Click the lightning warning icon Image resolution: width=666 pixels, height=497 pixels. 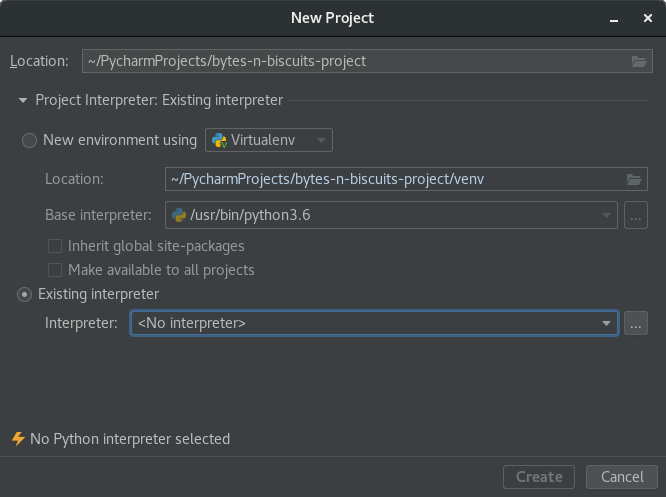(x=18, y=439)
